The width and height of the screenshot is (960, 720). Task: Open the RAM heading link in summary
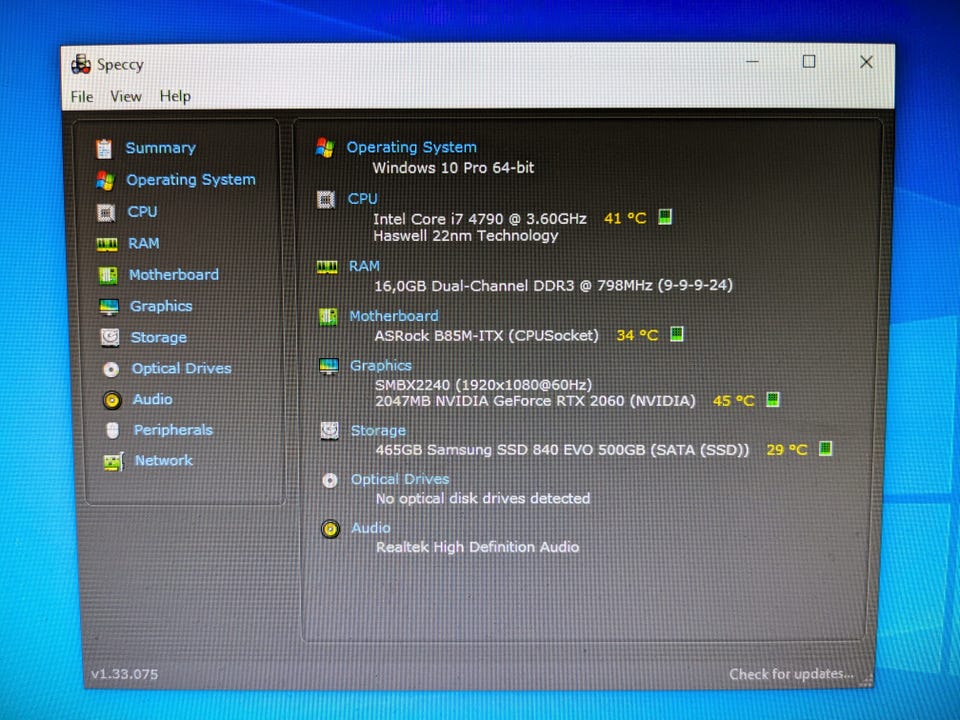tap(364, 266)
